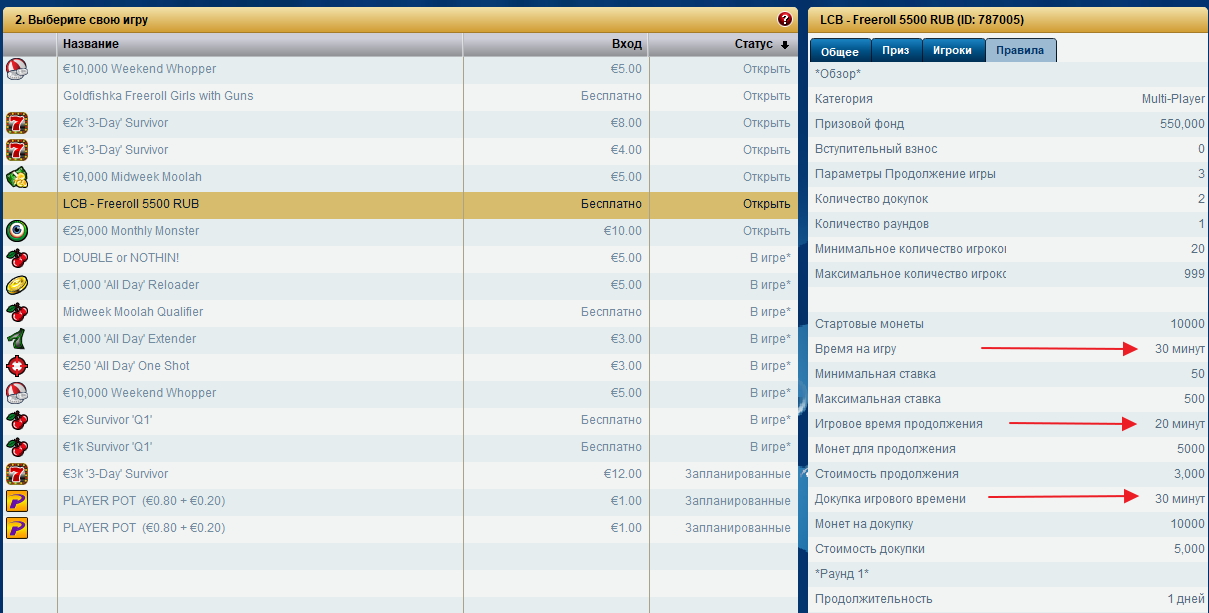Click the crosshair icon for €250 One Shot
1209x613 pixels.
point(17,366)
